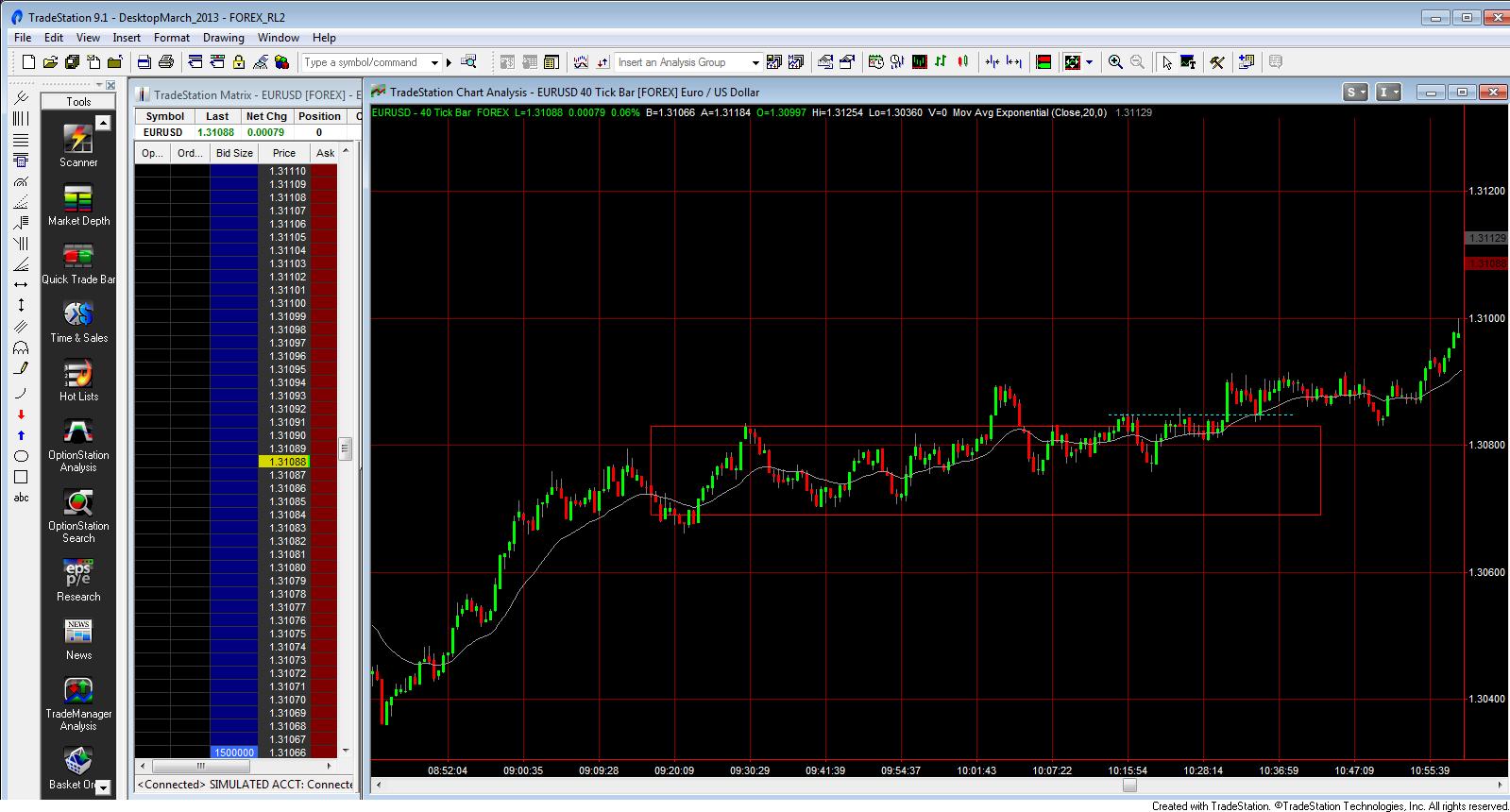Open the Format menu

172,38
